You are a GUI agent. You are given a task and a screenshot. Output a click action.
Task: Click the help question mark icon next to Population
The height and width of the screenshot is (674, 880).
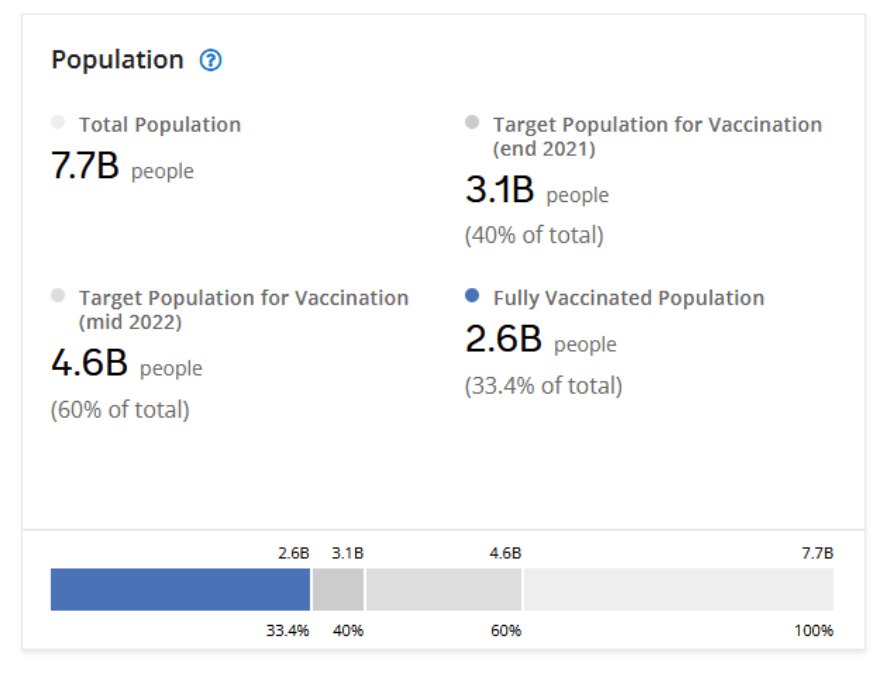pos(210,60)
